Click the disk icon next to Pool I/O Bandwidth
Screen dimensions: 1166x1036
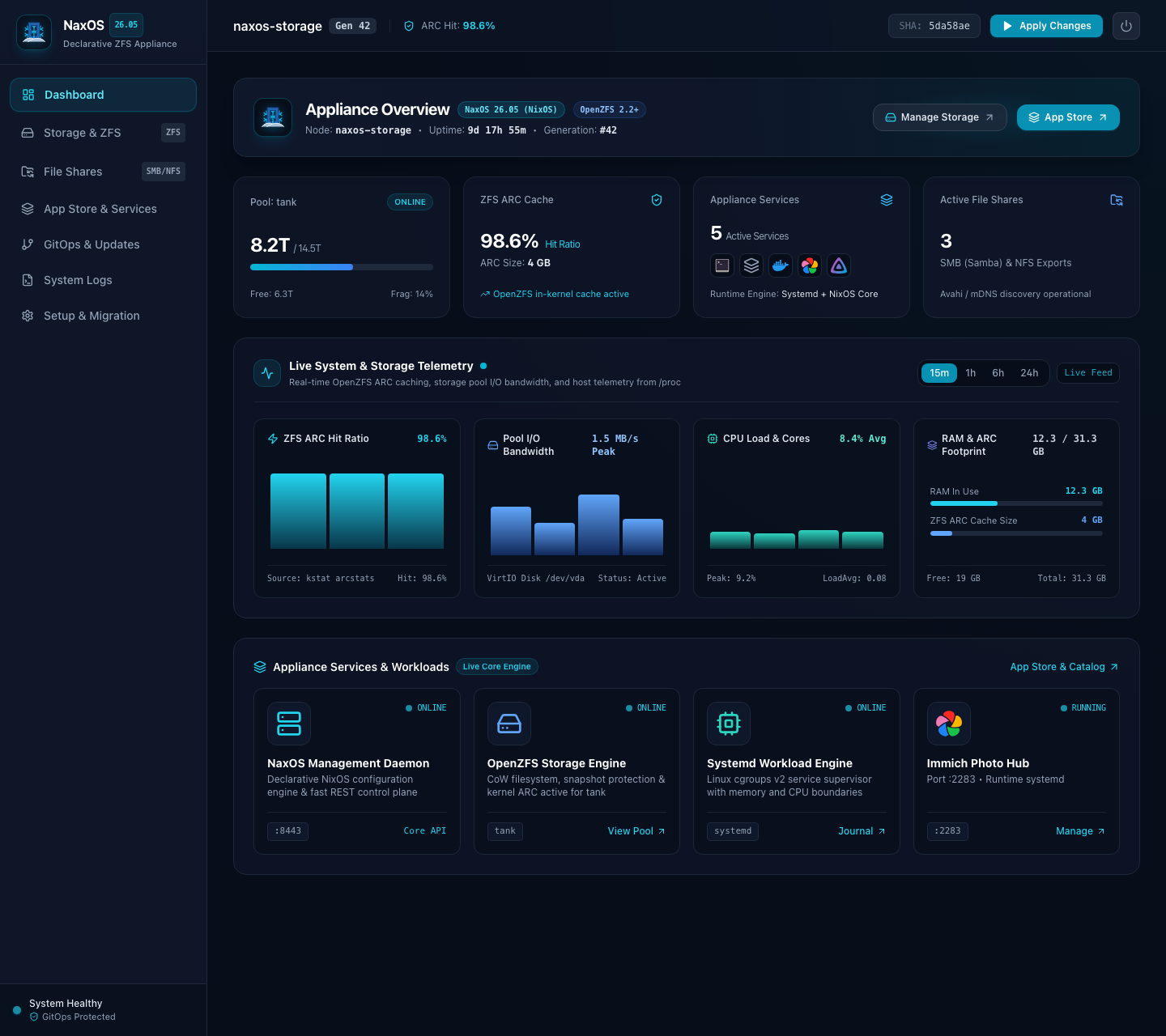pyautogui.click(x=492, y=445)
